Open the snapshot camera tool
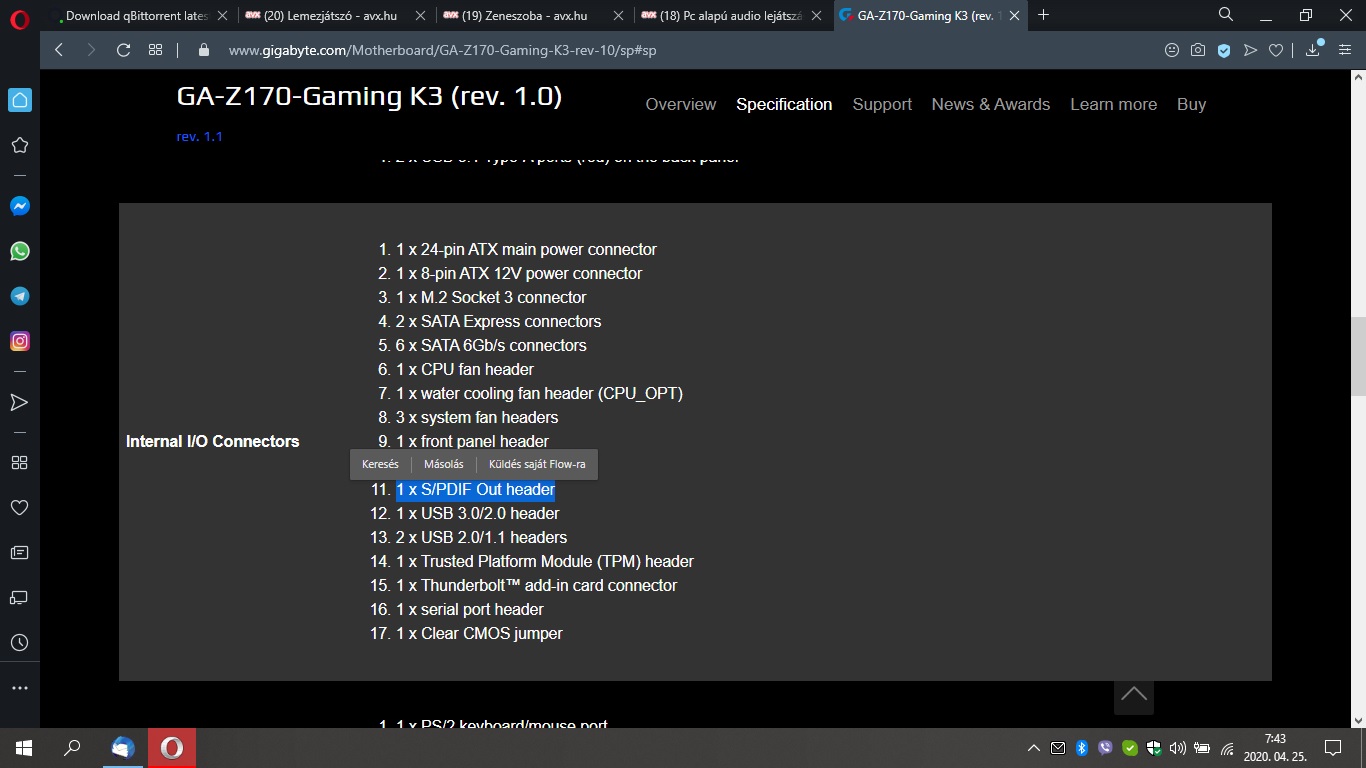The width and height of the screenshot is (1366, 768). [x=1197, y=50]
